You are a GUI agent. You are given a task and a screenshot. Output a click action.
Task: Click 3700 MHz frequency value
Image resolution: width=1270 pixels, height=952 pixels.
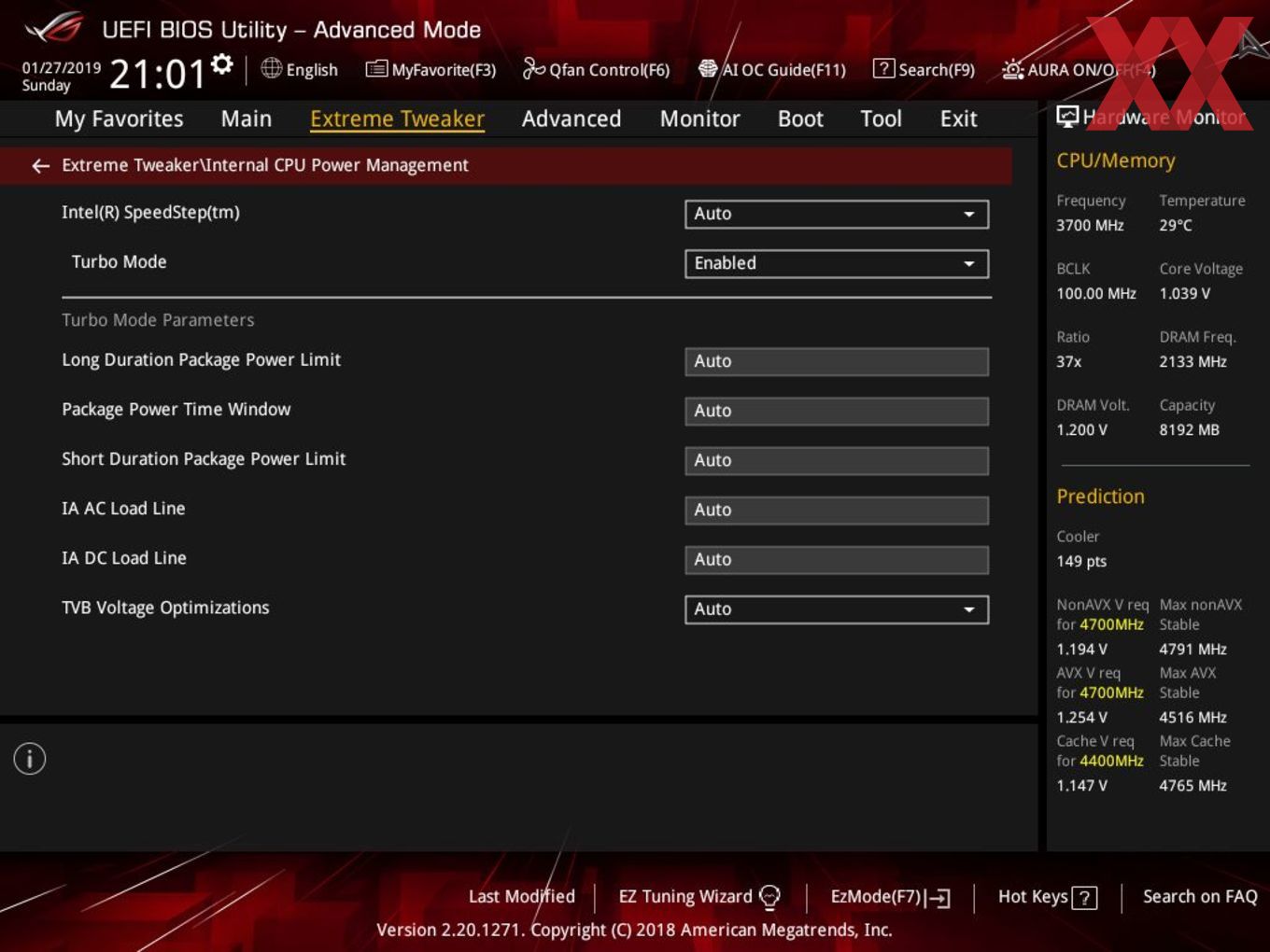1090,225
